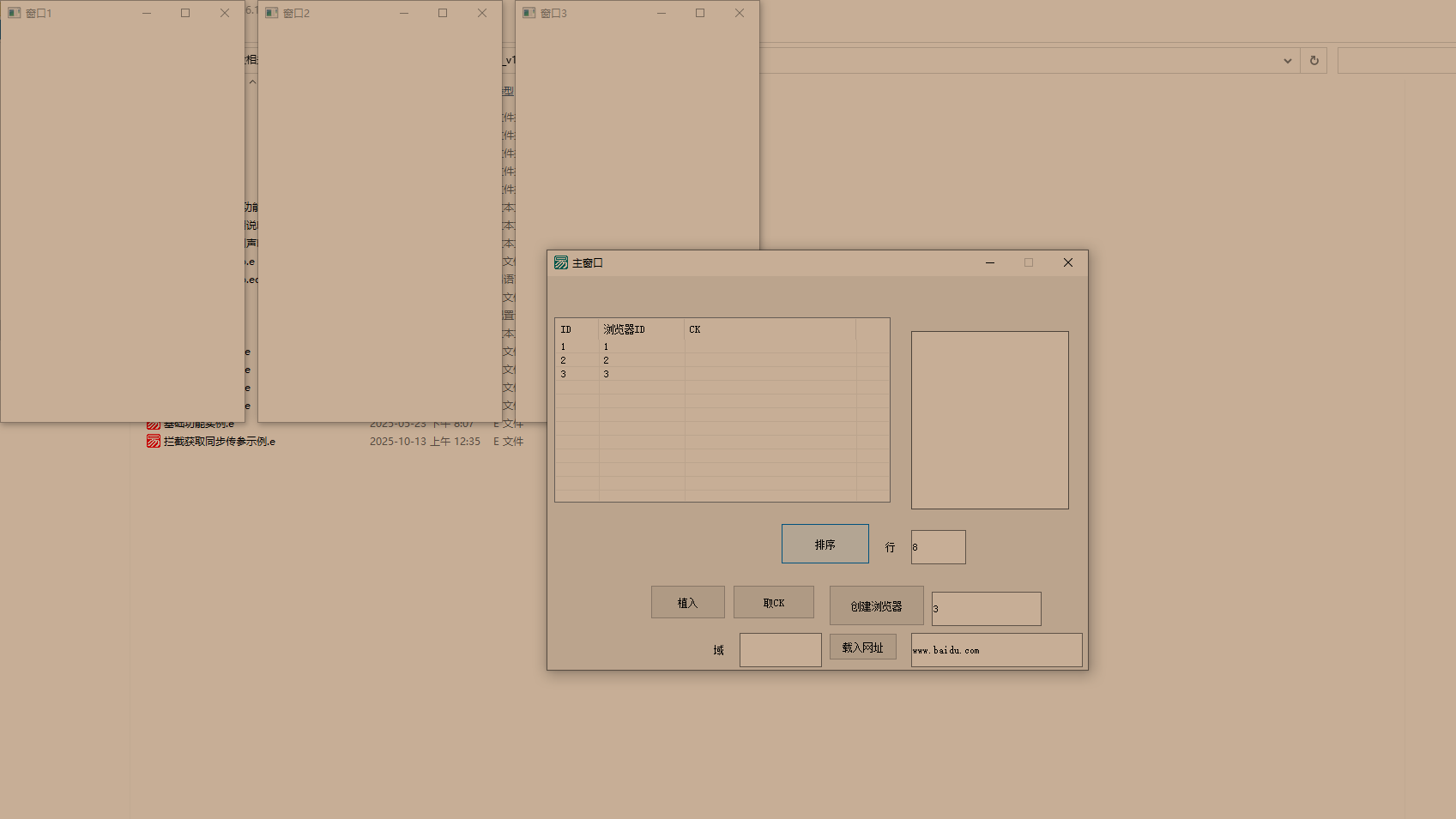Click the www.baidu.com URL field
This screenshot has height=819, width=1456.
click(996, 649)
